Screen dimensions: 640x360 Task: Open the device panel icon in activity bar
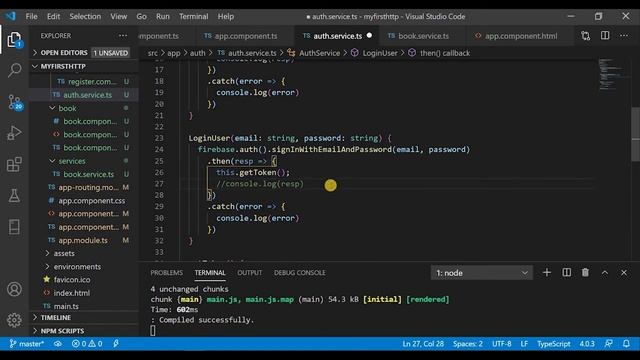[14, 227]
